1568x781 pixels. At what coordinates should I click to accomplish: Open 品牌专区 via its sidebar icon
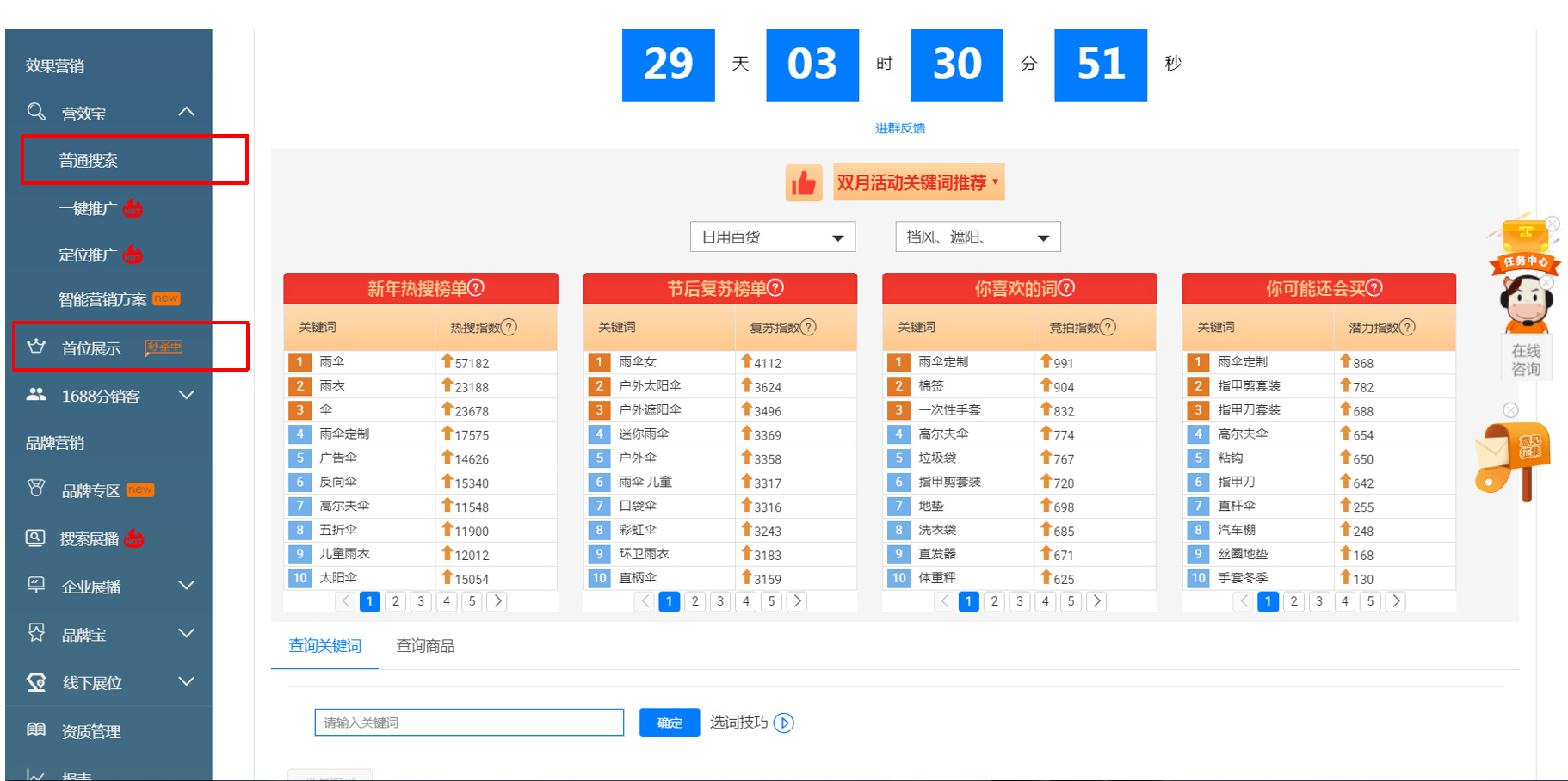(35, 489)
